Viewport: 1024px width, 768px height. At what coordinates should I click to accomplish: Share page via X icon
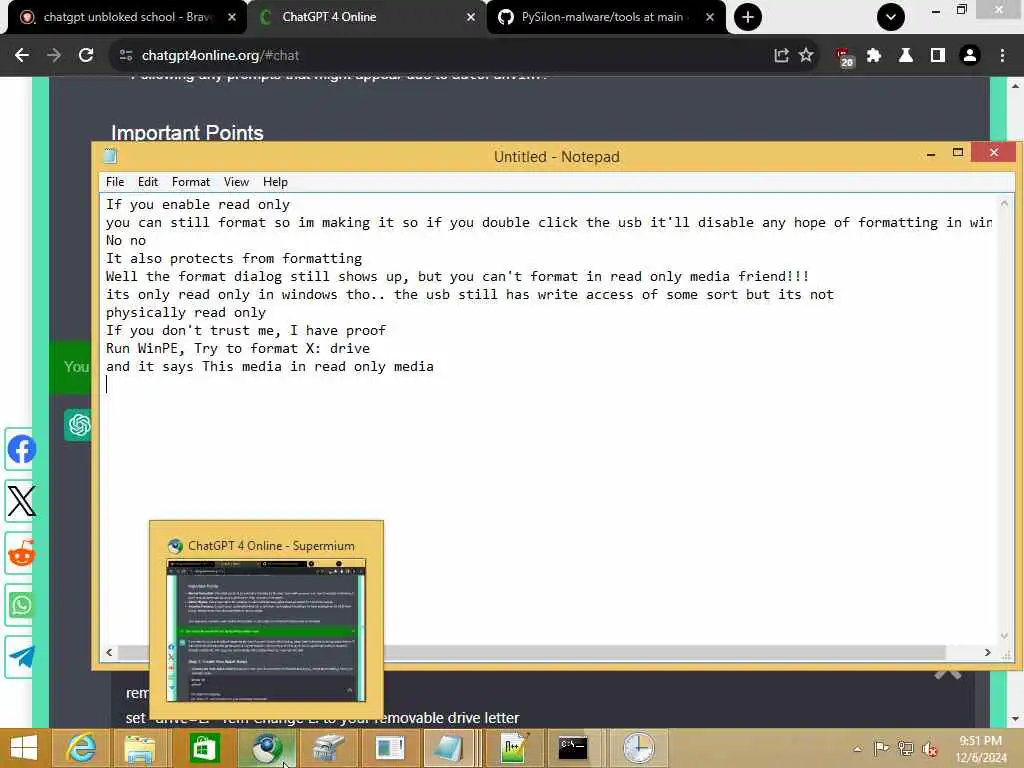[21, 502]
